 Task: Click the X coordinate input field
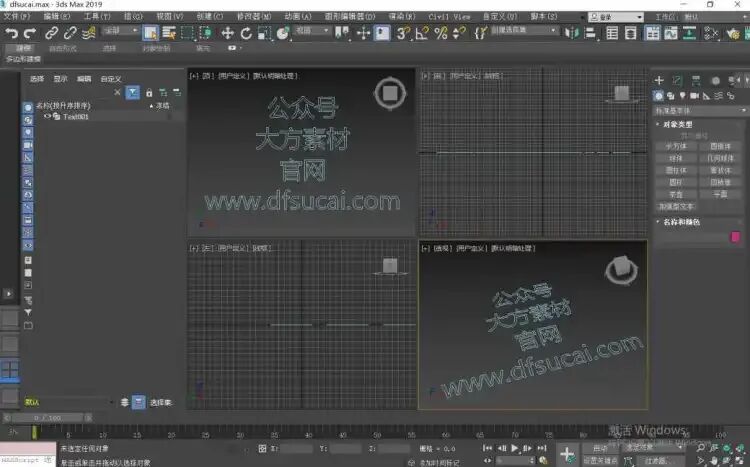click(296, 448)
